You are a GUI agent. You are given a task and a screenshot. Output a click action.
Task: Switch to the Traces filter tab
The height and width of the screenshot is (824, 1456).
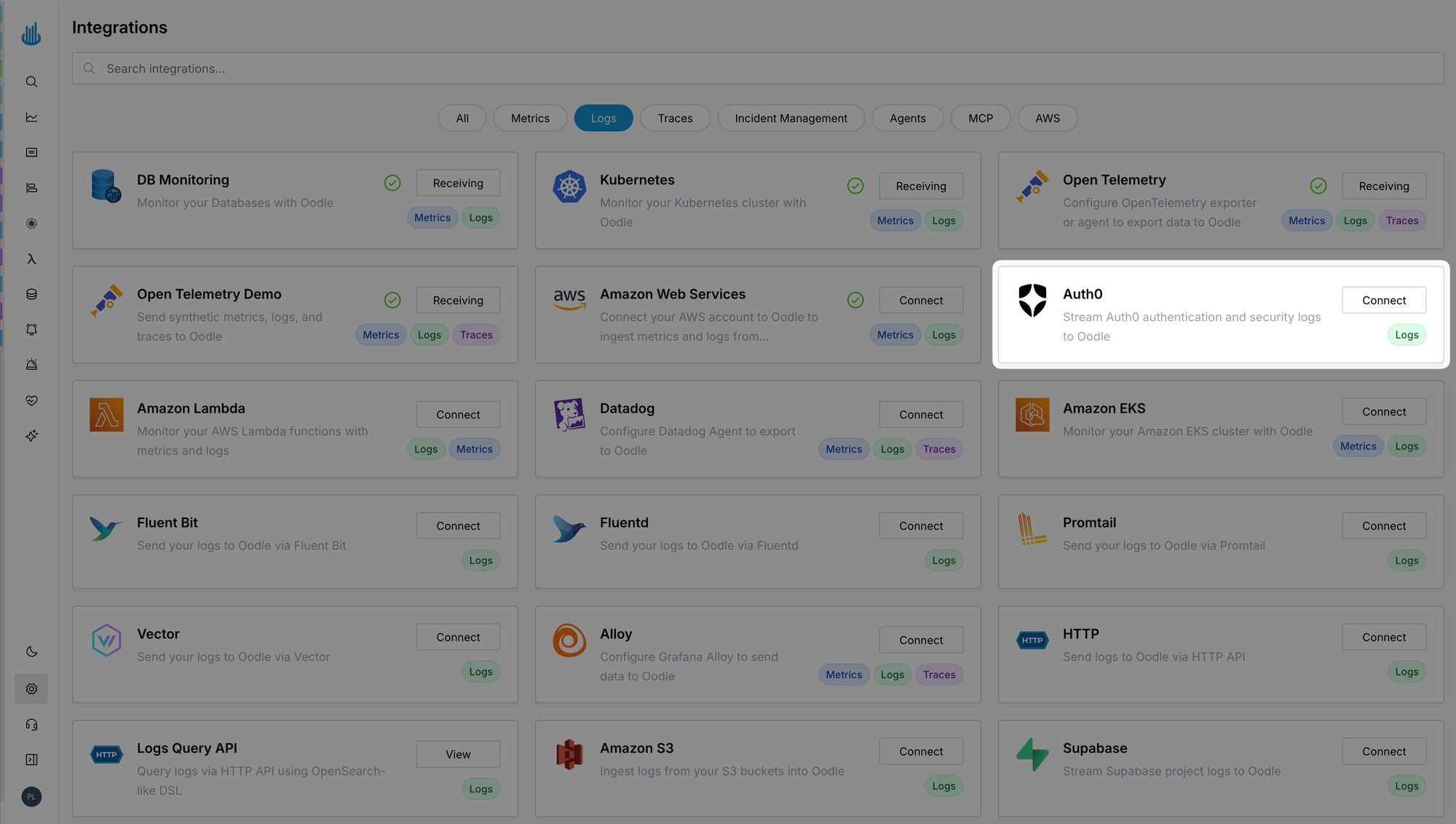coord(675,118)
